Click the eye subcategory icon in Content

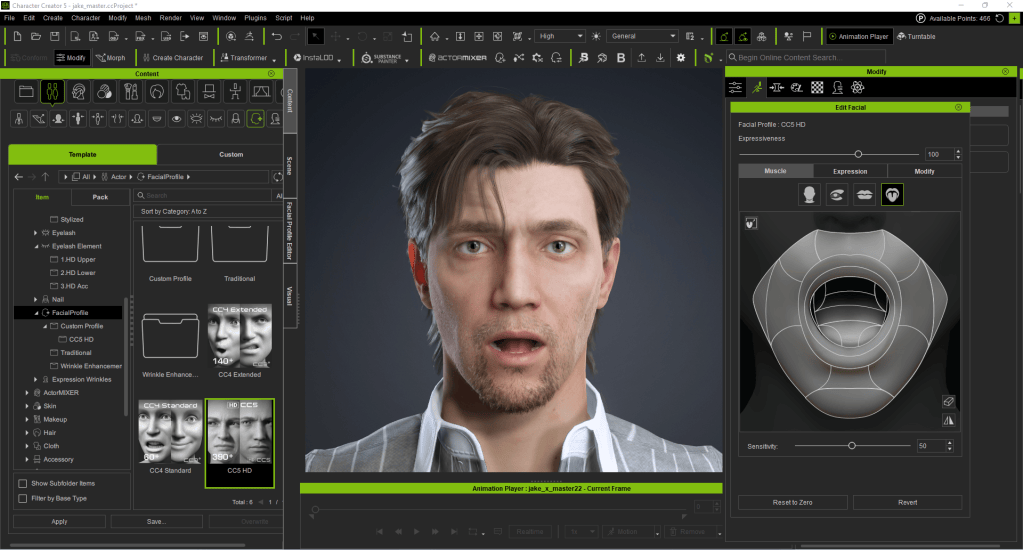coord(176,119)
